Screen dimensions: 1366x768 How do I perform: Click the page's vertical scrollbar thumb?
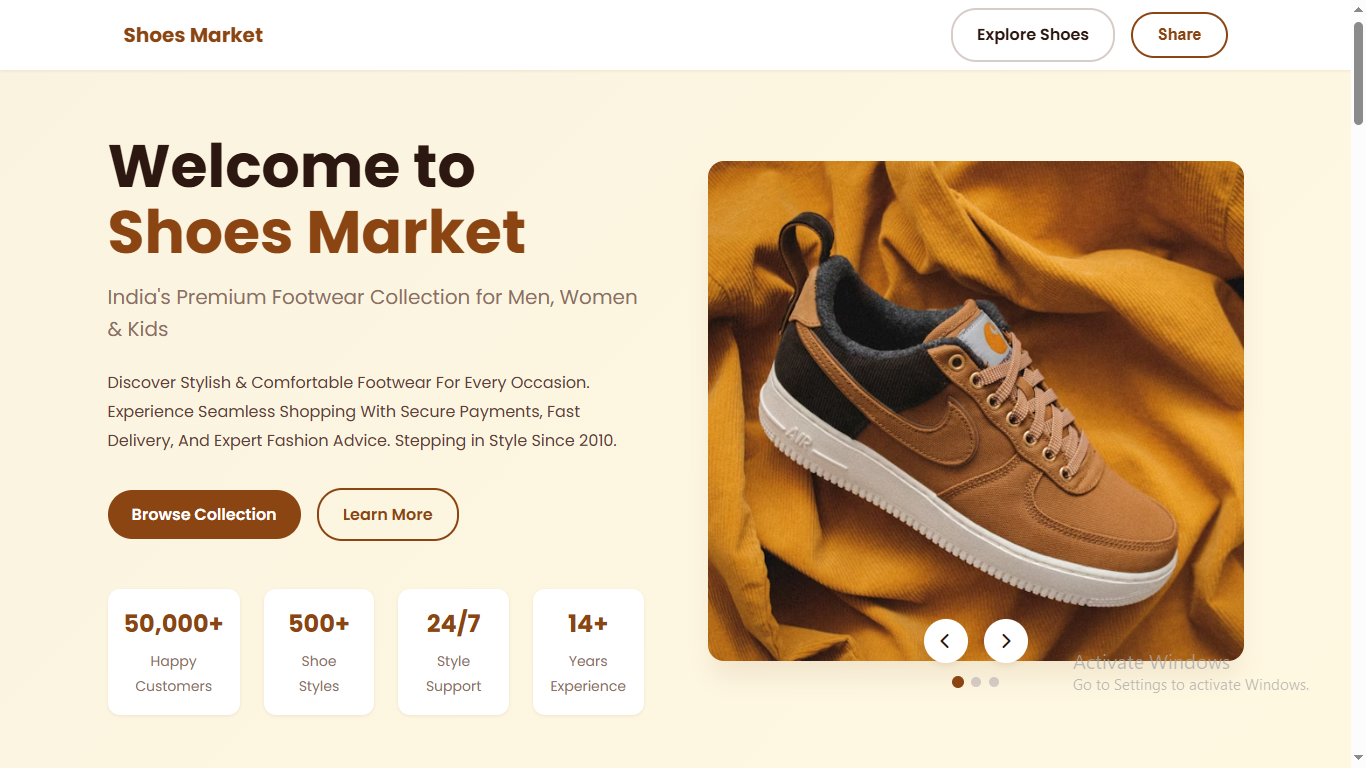click(1358, 70)
